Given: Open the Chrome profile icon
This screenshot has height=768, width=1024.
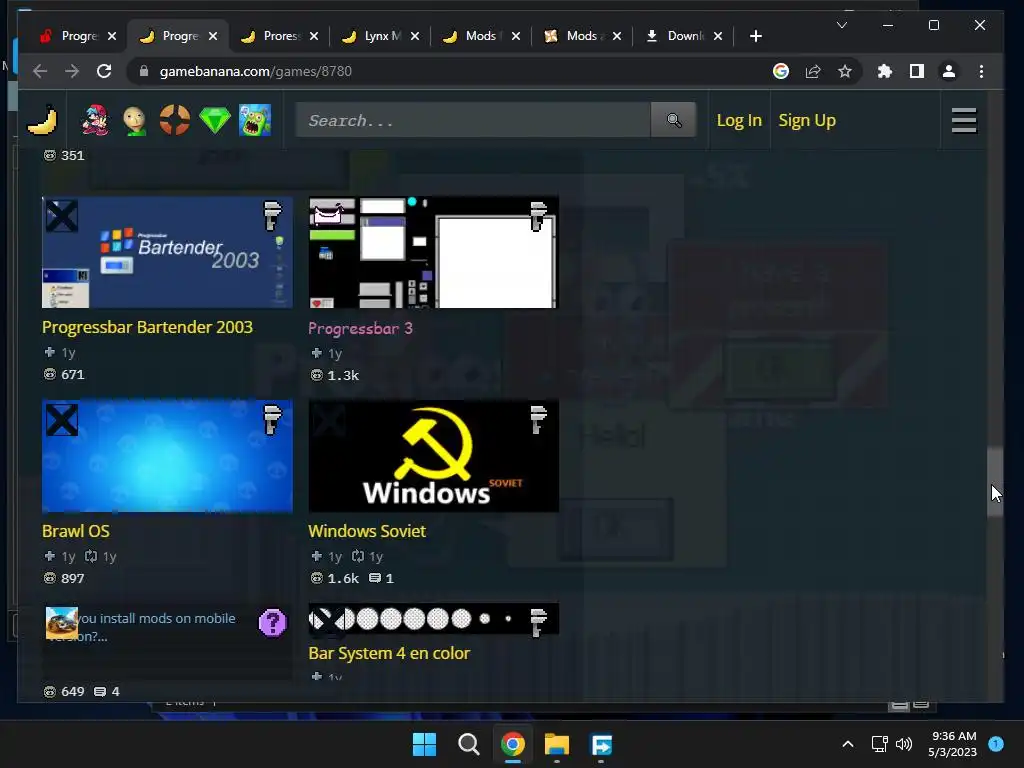Looking at the screenshot, I should pos(948,71).
